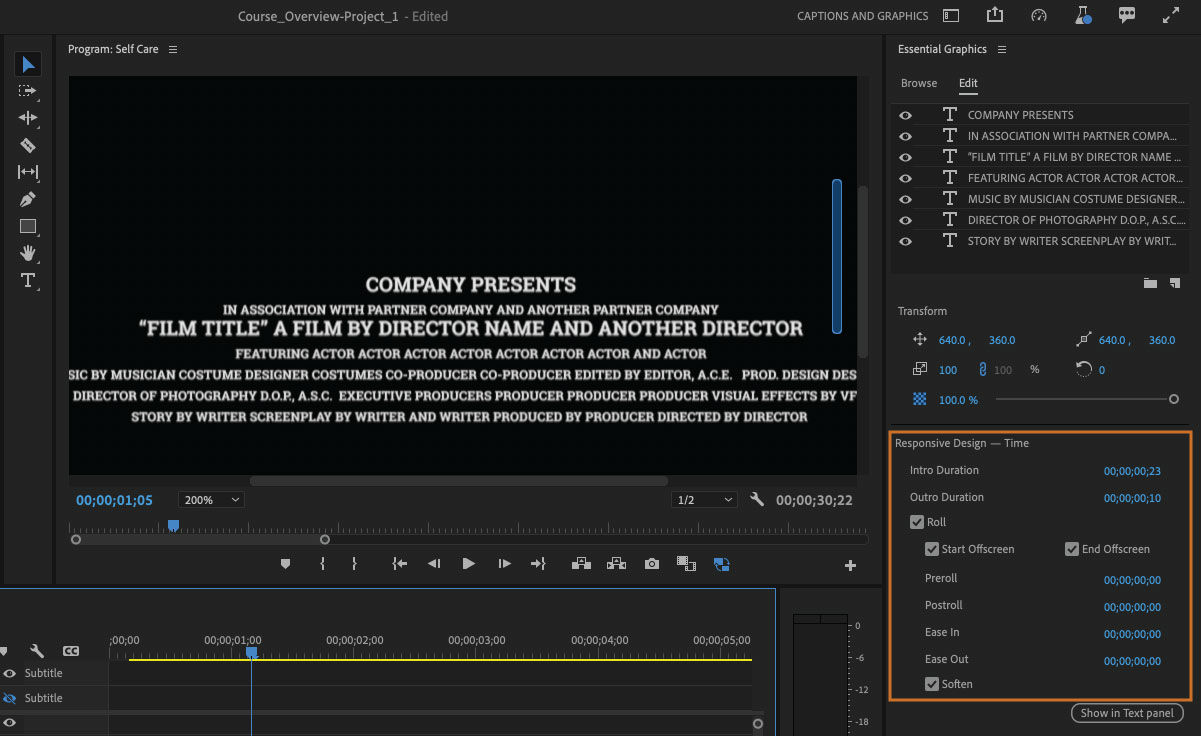Toggle the Soften checkbox
Screen dimensions: 1201x736
[932, 684]
